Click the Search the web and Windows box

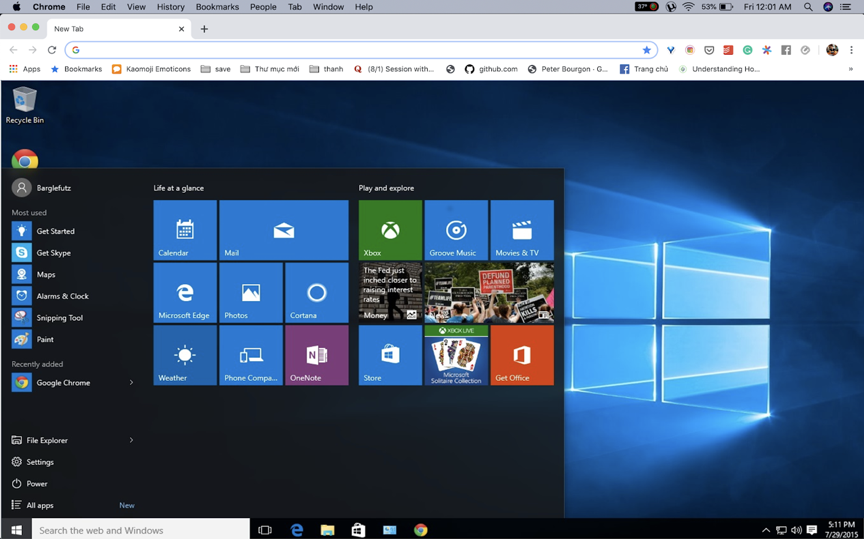click(x=141, y=530)
